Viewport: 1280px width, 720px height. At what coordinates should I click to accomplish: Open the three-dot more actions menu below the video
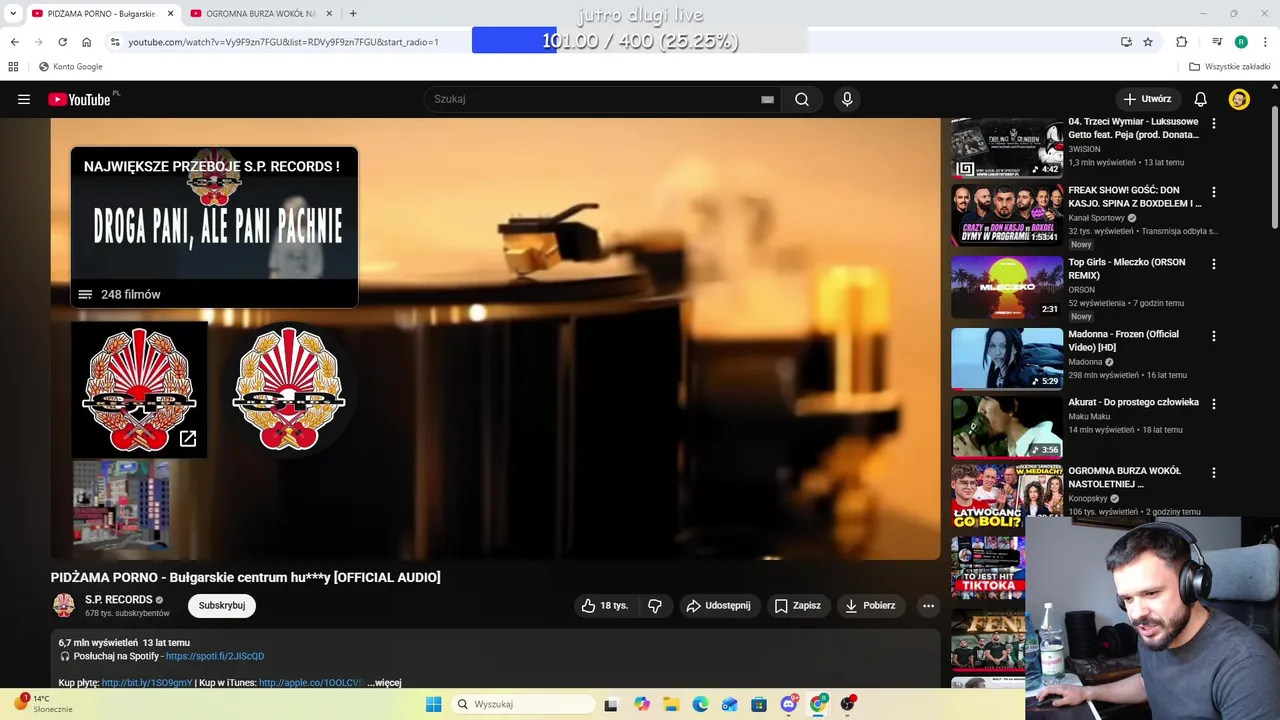pyautogui.click(x=928, y=605)
